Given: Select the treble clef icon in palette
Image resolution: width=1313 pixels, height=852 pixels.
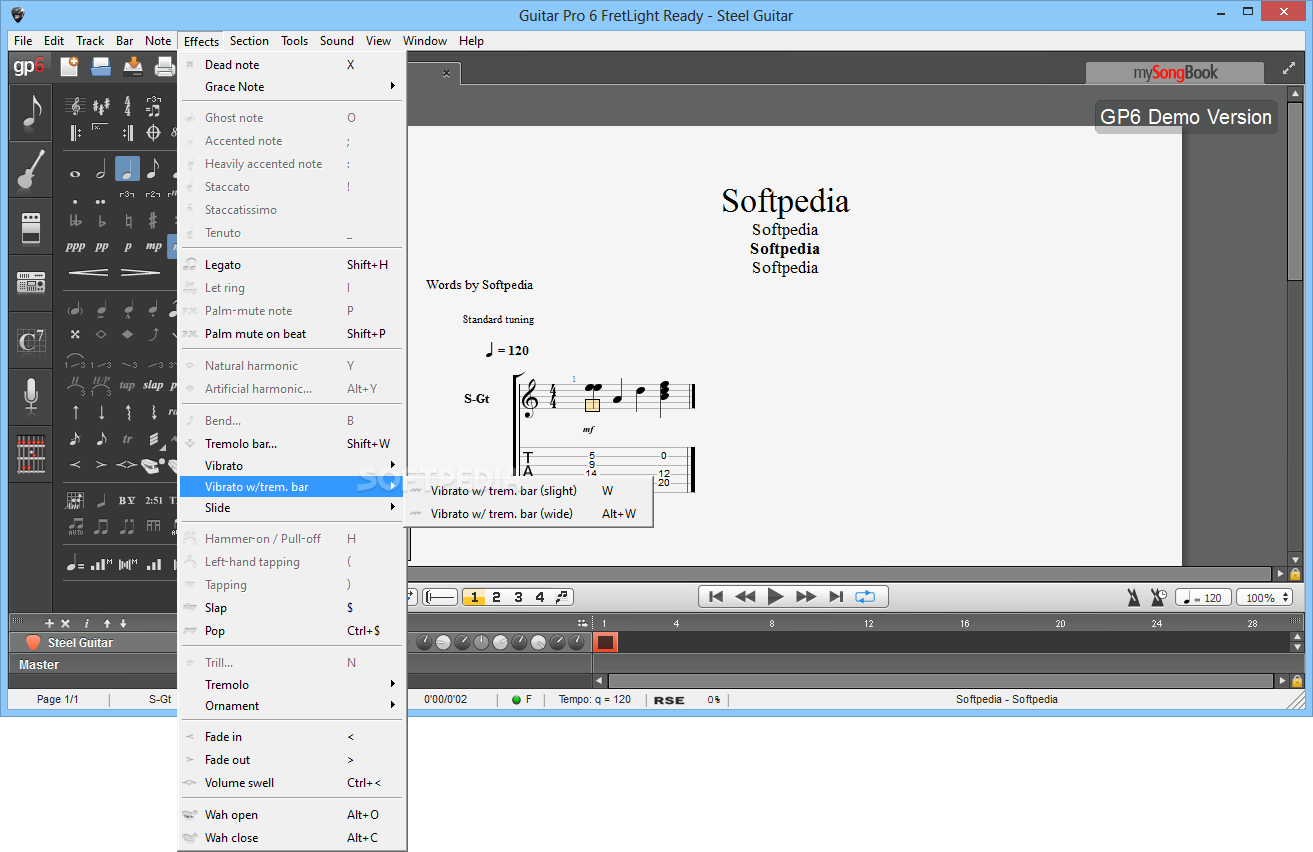Looking at the screenshot, I should coord(75,107).
